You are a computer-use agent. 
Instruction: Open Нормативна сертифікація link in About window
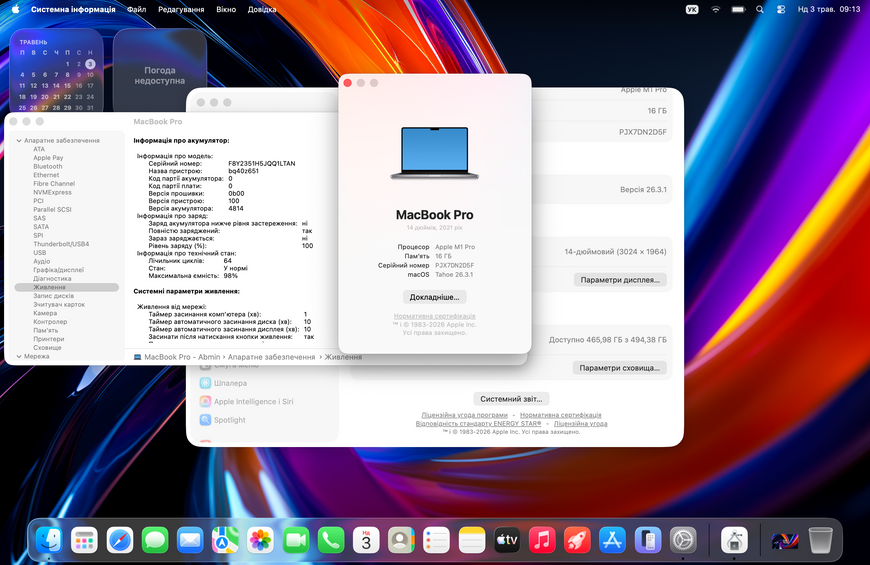[434, 316]
